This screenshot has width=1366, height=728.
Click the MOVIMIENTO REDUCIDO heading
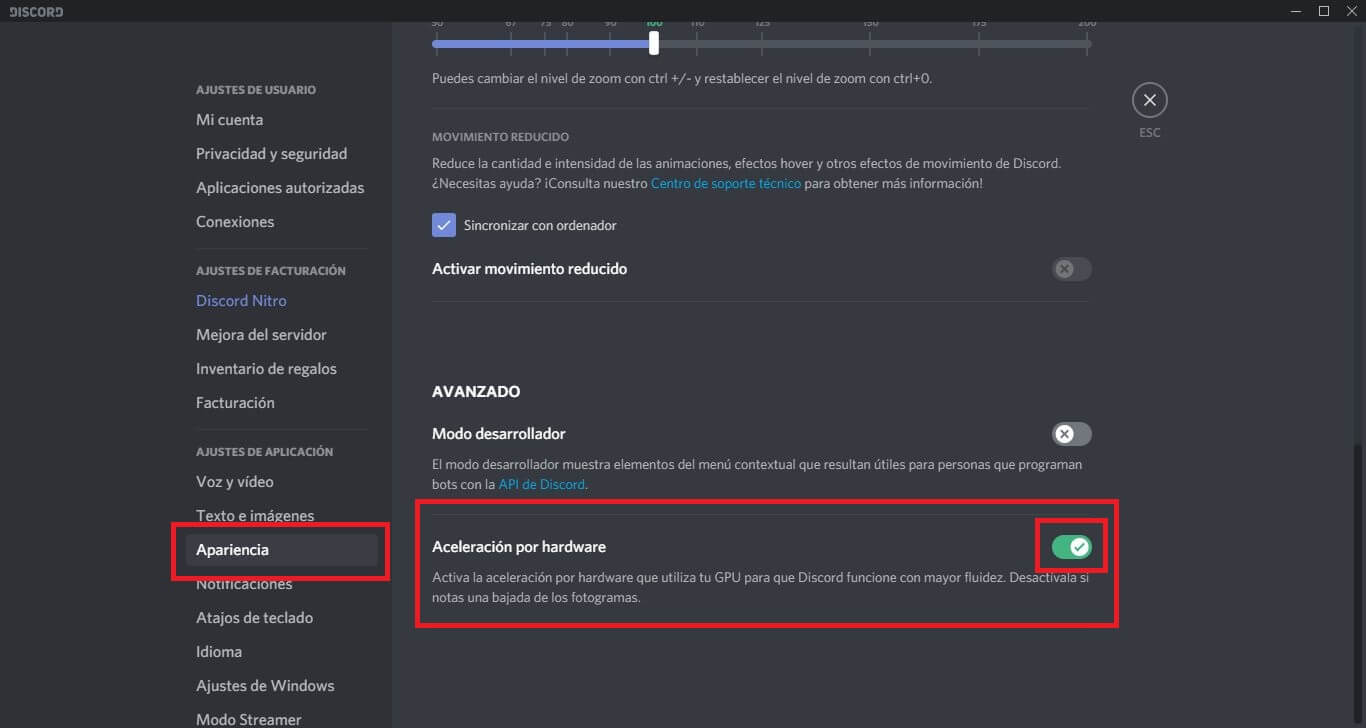500,137
